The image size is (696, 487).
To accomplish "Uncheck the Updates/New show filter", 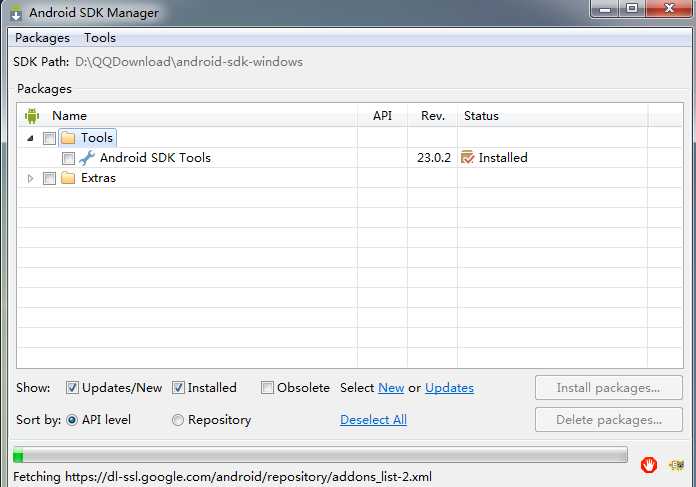I will coord(72,388).
